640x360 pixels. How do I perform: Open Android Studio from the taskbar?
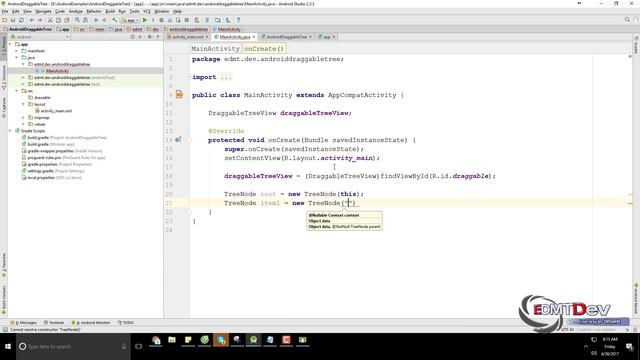253,340
